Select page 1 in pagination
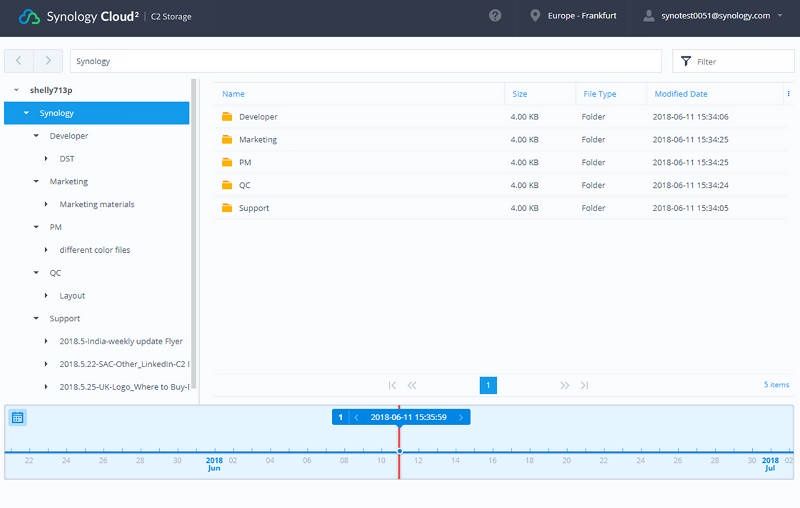 click(488, 385)
